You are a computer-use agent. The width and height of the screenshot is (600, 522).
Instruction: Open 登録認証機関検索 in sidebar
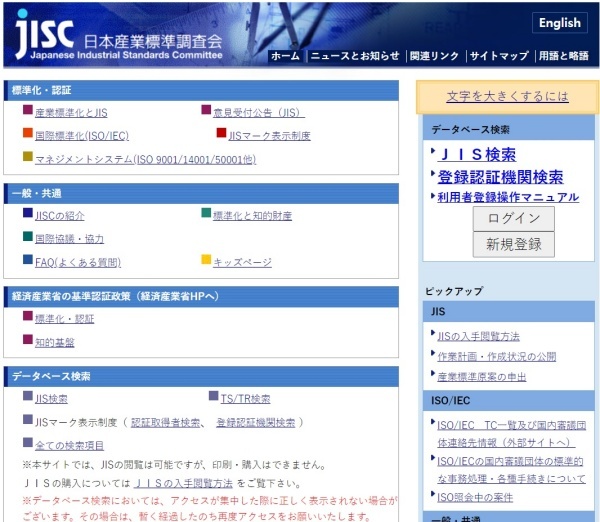pyautogui.click(x=499, y=177)
